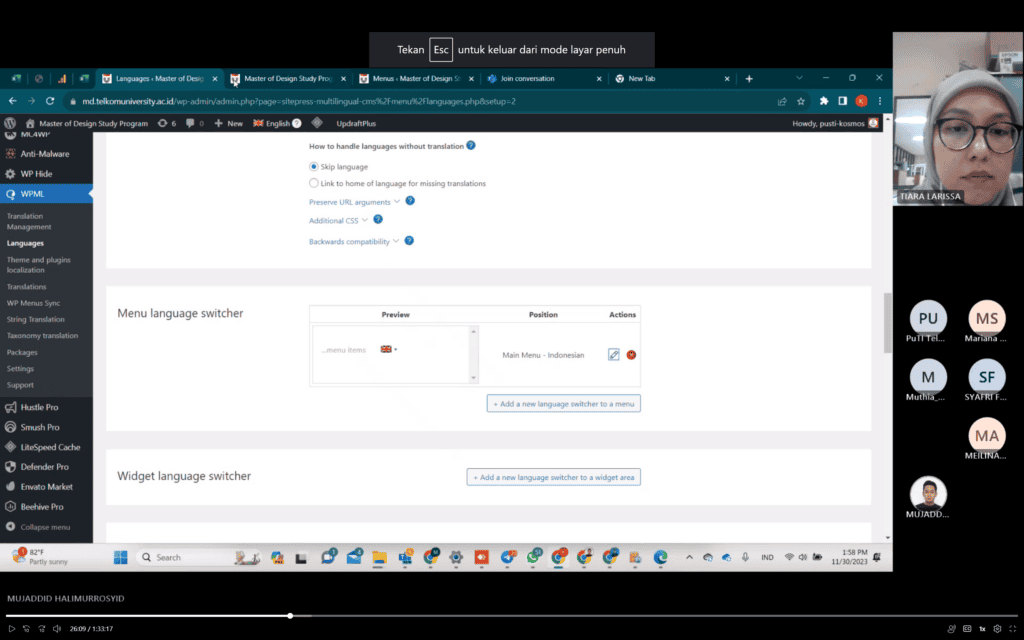Expand Backwards compatibility section

tap(353, 242)
